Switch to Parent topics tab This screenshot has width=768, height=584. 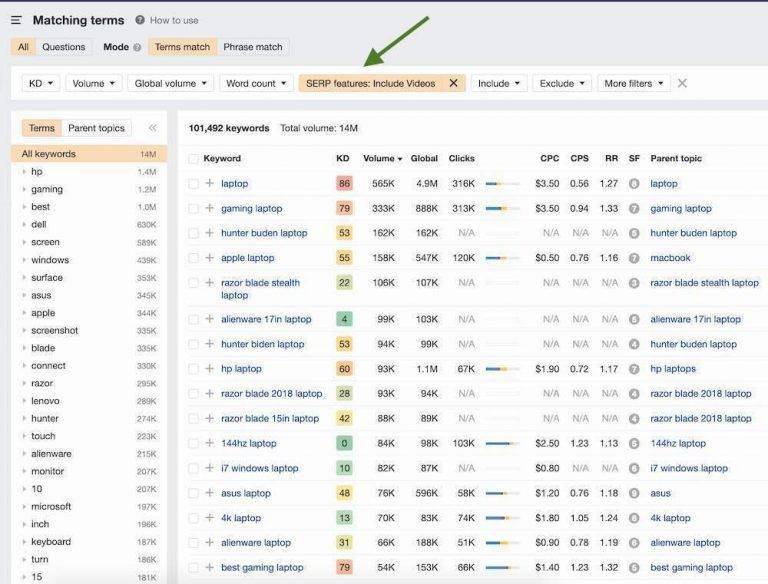pos(96,128)
